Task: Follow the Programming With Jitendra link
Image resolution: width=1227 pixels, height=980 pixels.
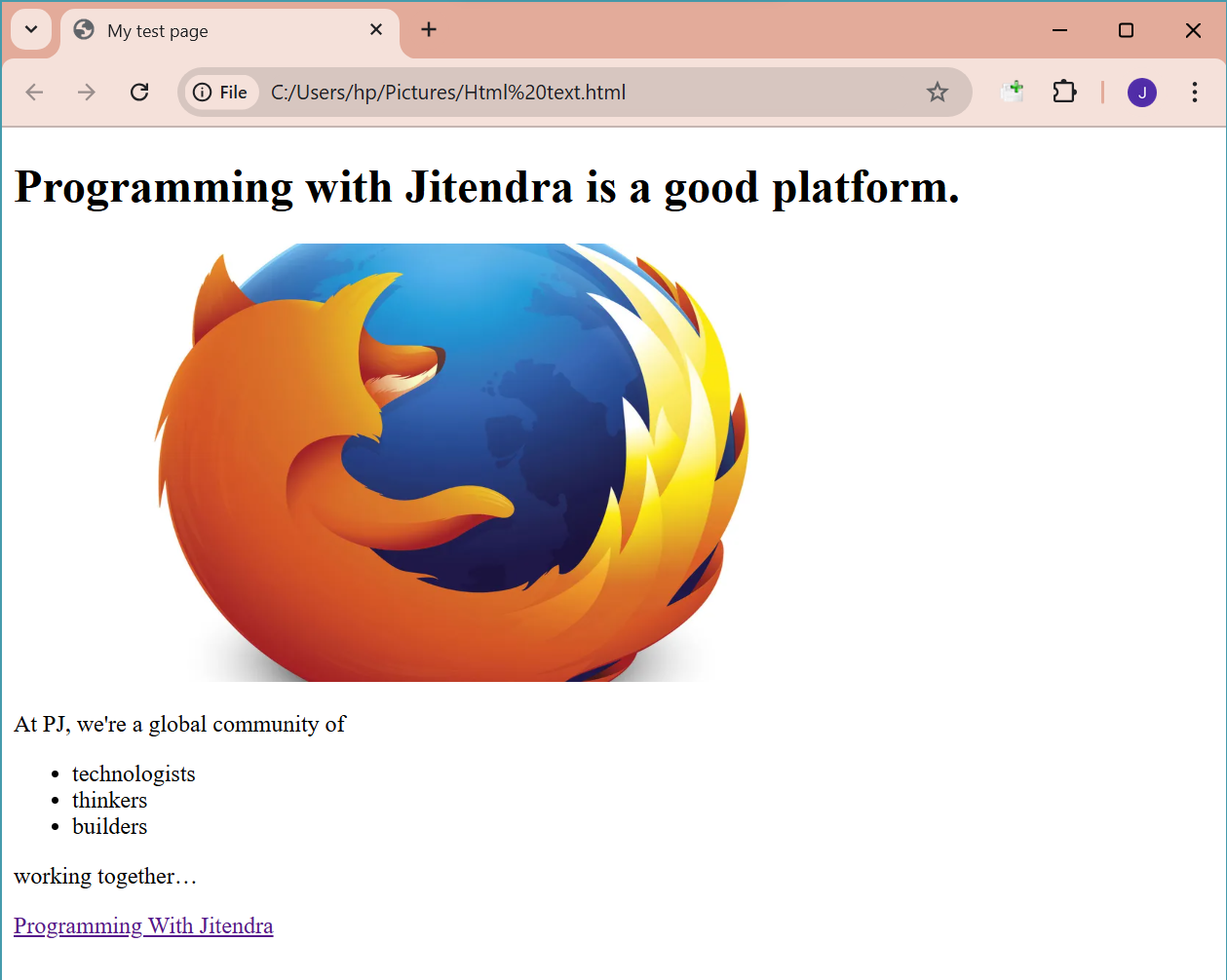Action: [143, 925]
